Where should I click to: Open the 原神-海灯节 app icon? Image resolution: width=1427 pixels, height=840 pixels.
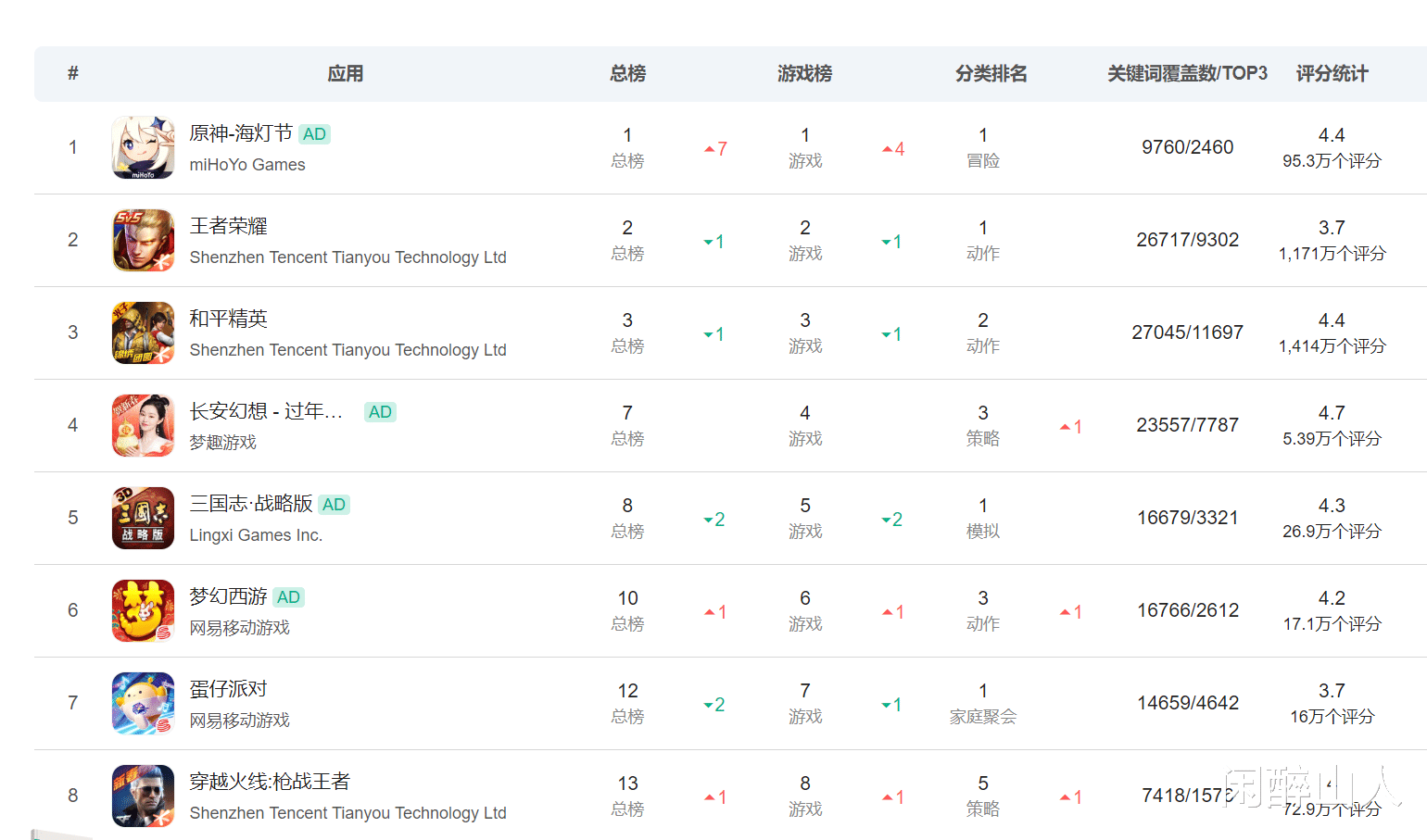pos(143,147)
